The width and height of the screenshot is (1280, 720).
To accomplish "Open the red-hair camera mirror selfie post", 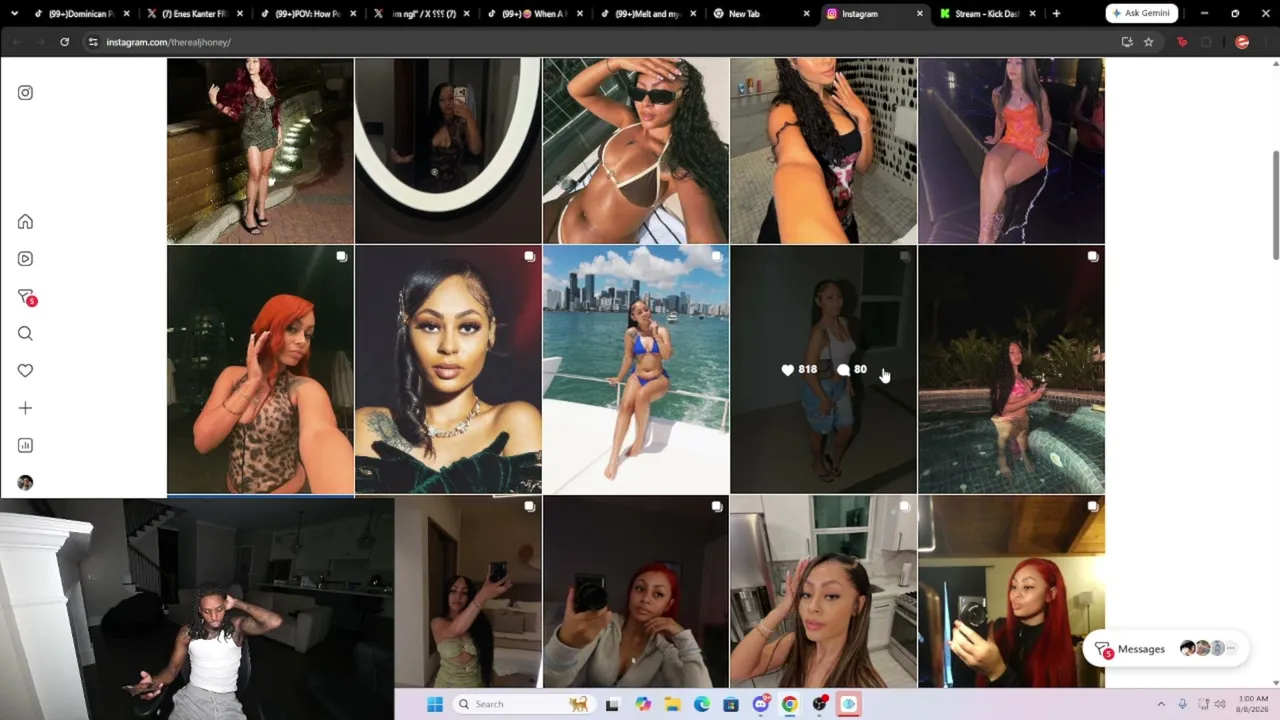I will point(1011,592).
